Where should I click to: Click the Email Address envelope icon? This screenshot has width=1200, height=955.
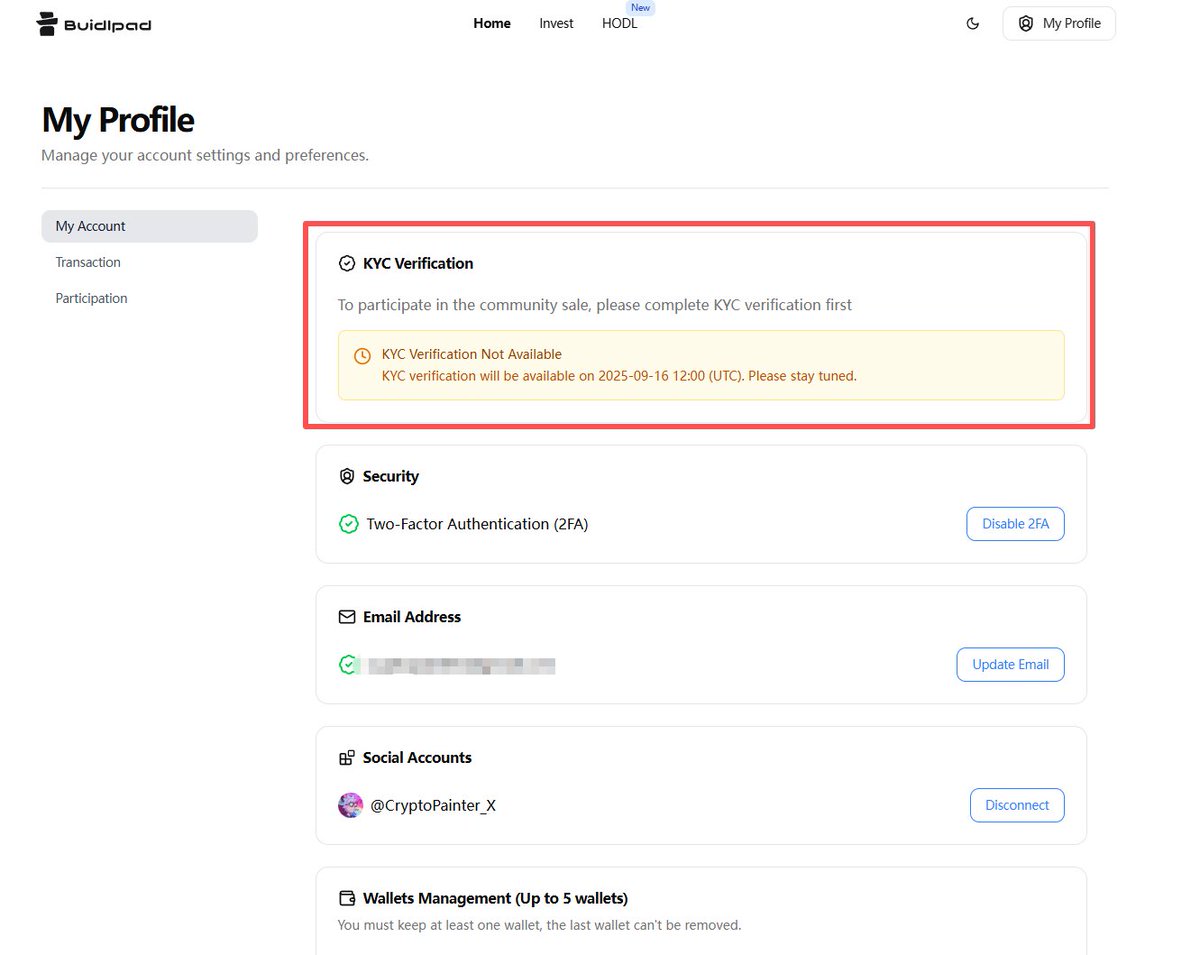tap(347, 617)
